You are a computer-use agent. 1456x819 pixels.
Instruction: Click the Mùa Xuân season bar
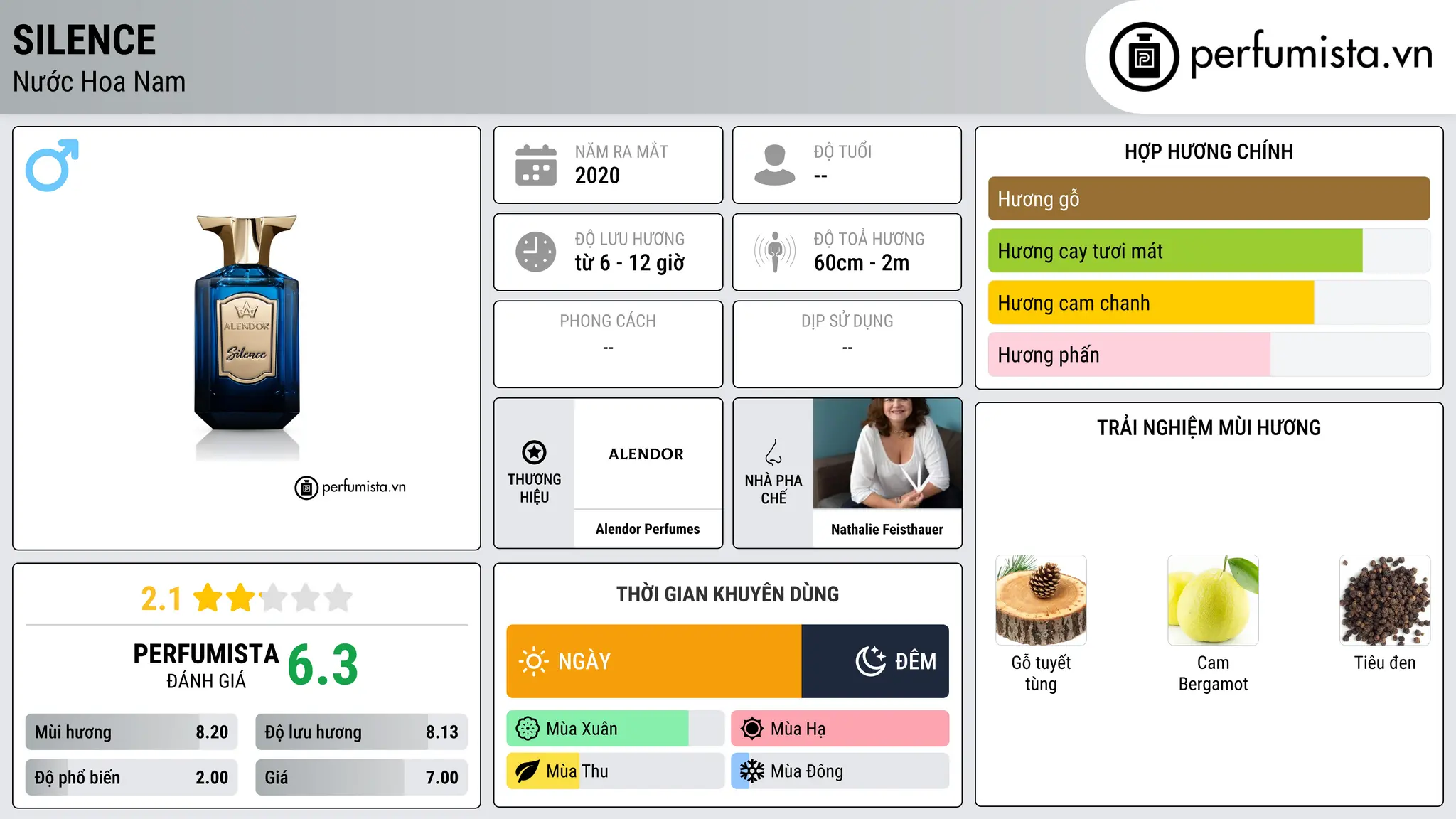[x=616, y=729]
